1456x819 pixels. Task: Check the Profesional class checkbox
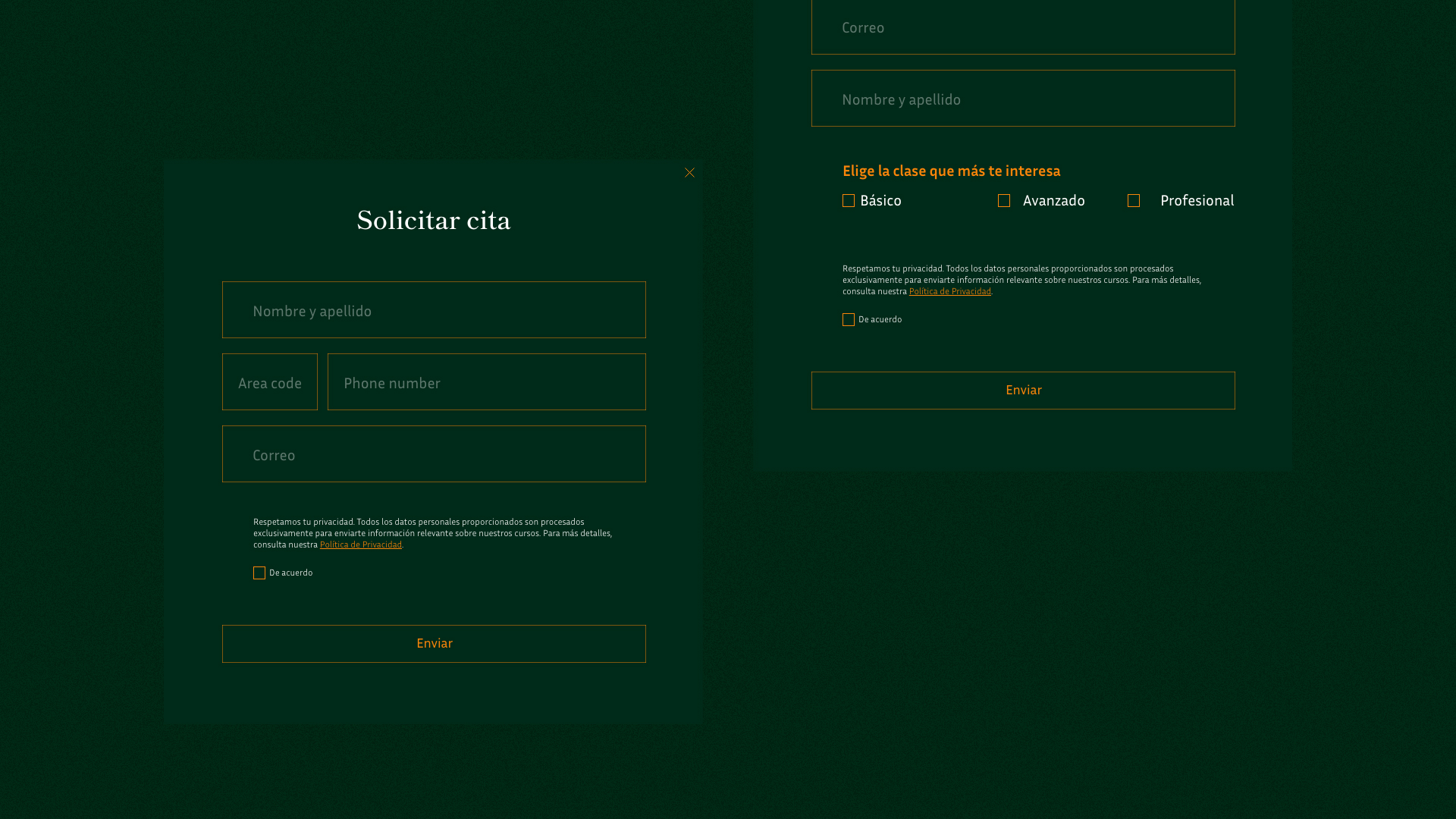[1134, 201]
